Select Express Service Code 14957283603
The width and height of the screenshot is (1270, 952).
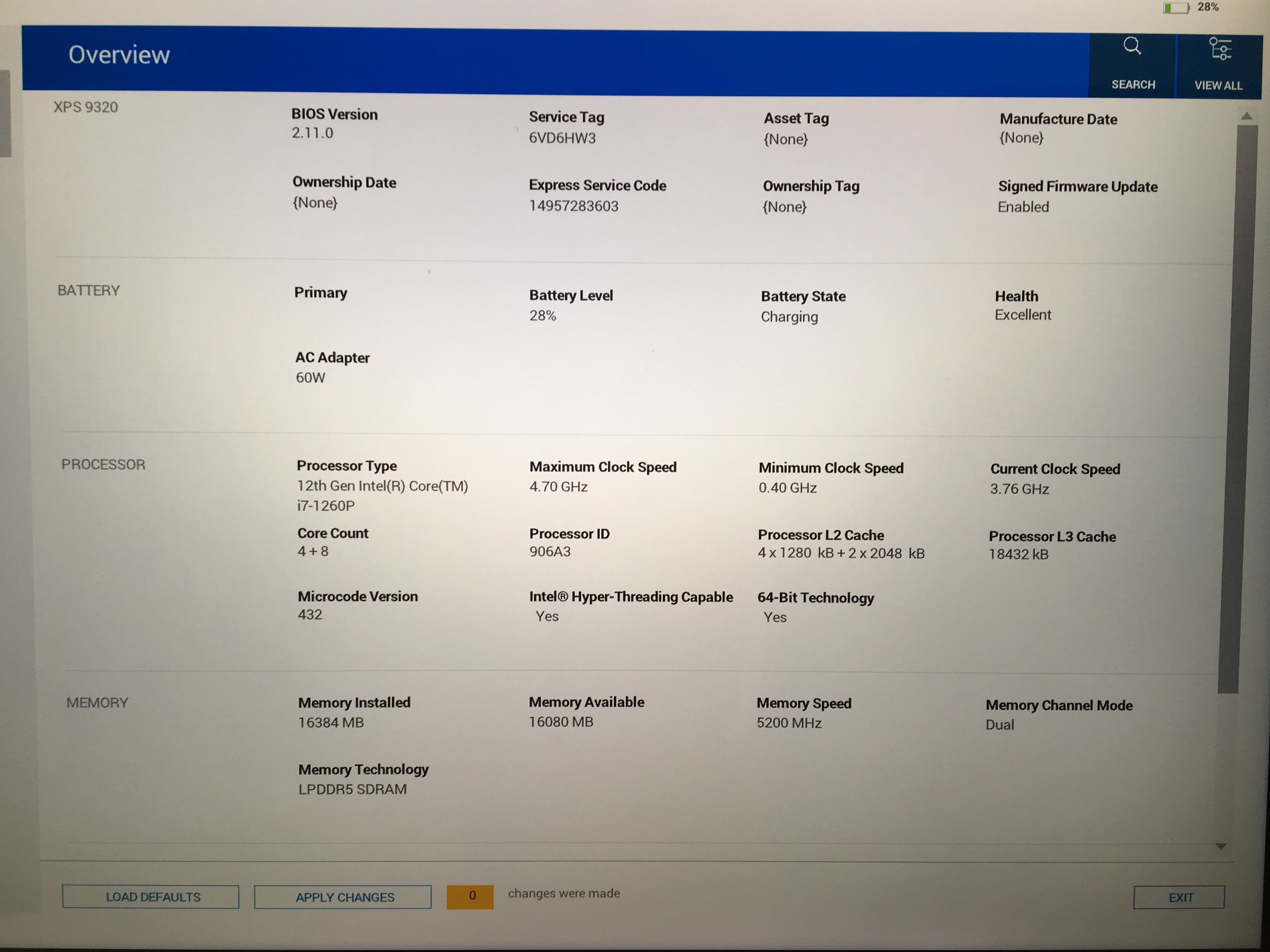[574, 206]
